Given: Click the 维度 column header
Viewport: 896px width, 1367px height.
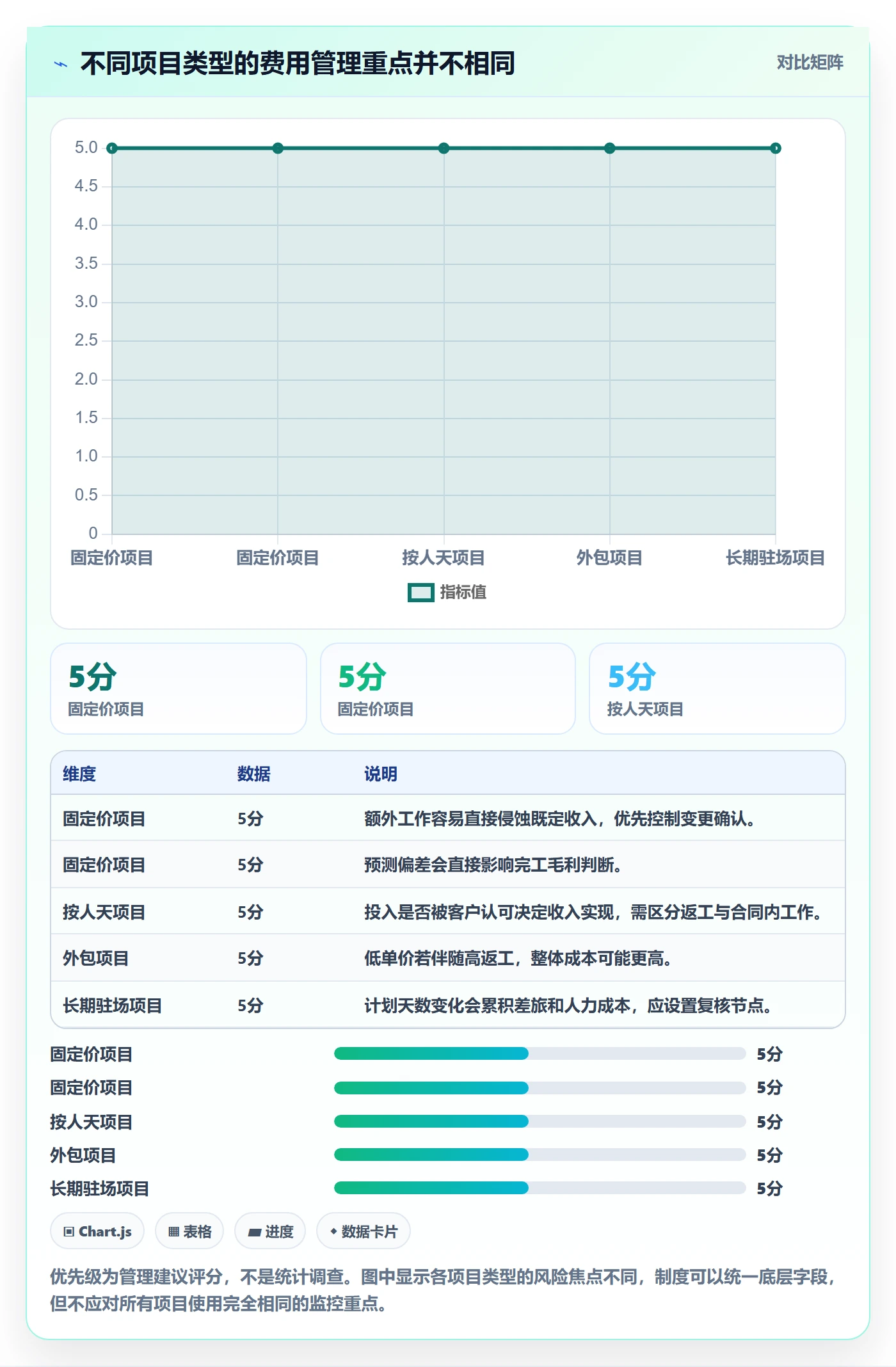Looking at the screenshot, I should click(x=79, y=774).
